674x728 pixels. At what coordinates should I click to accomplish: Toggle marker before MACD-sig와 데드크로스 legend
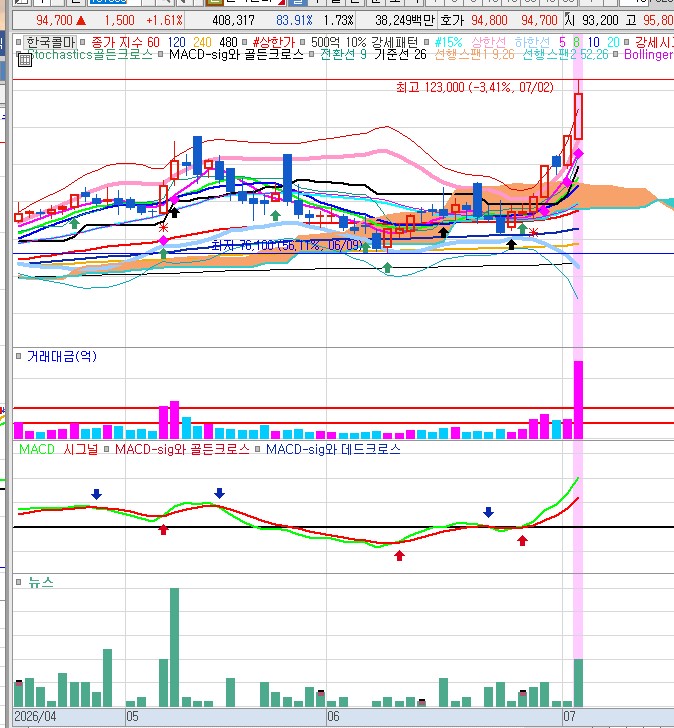(258, 449)
